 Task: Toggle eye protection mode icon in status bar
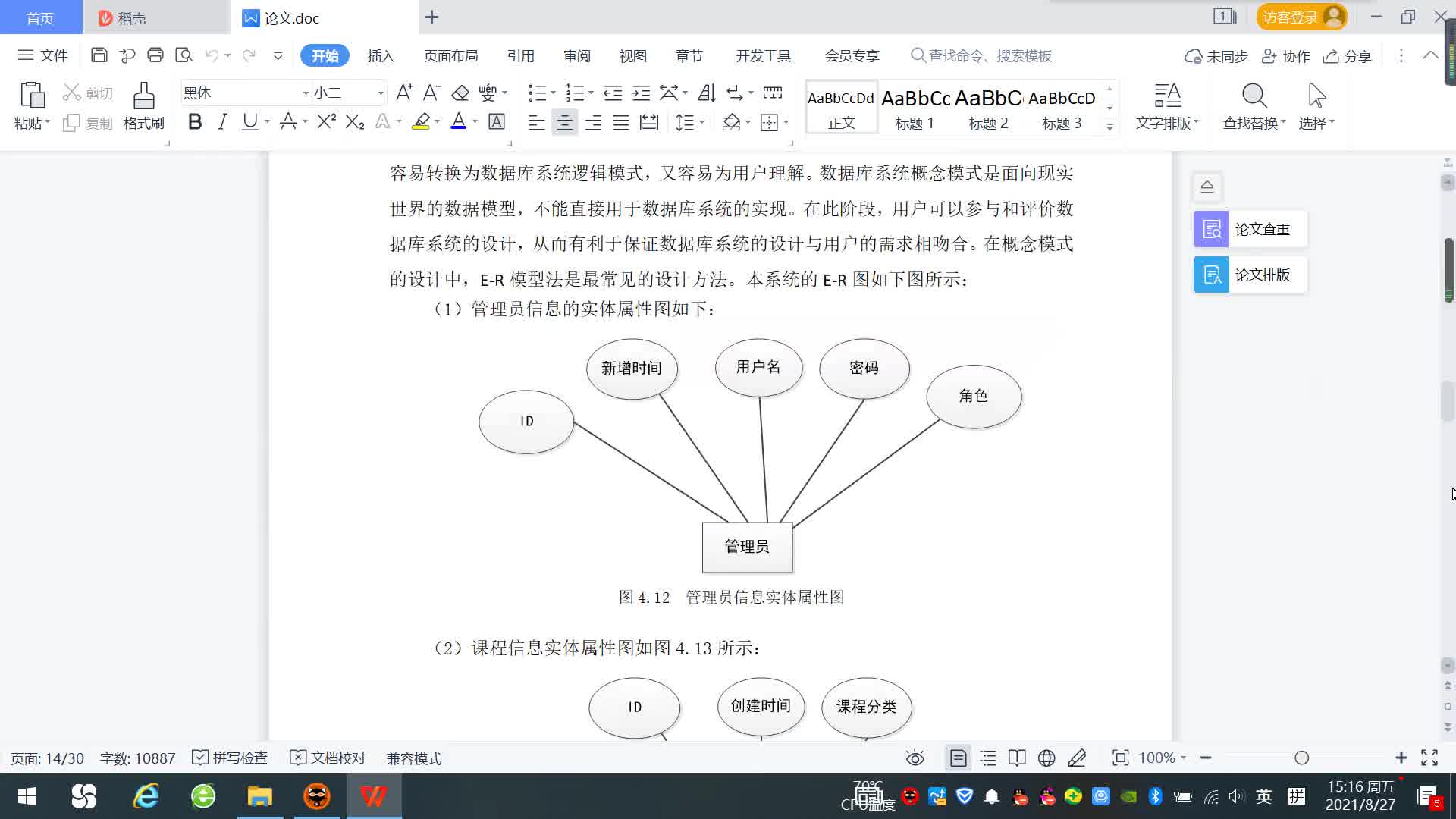[x=915, y=758]
